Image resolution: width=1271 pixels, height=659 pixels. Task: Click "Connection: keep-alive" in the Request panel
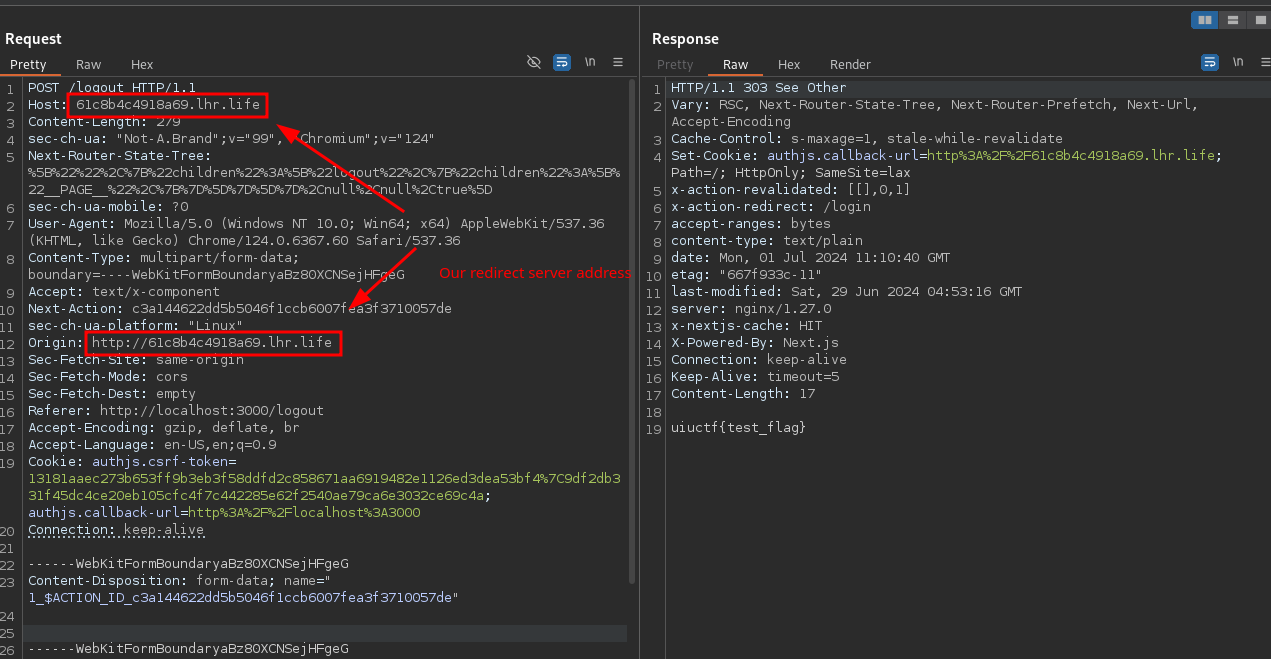tap(116, 529)
